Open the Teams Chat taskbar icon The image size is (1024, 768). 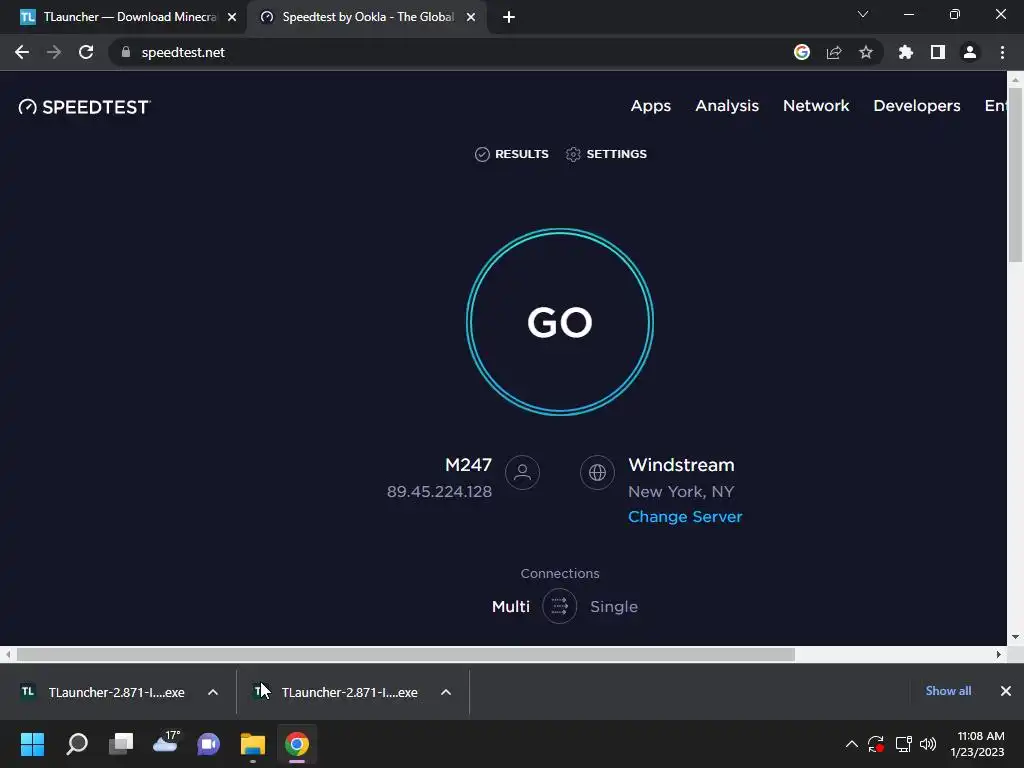pyautogui.click(x=209, y=744)
